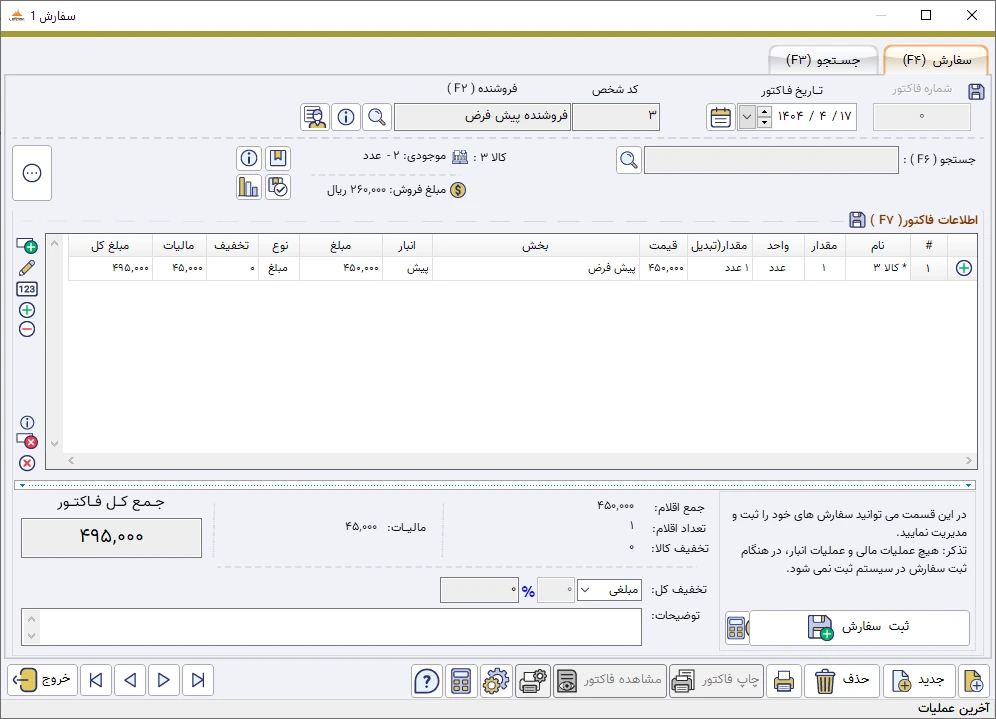
Task: Click the قیمت column header
Action: pyautogui.click(x=664, y=246)
